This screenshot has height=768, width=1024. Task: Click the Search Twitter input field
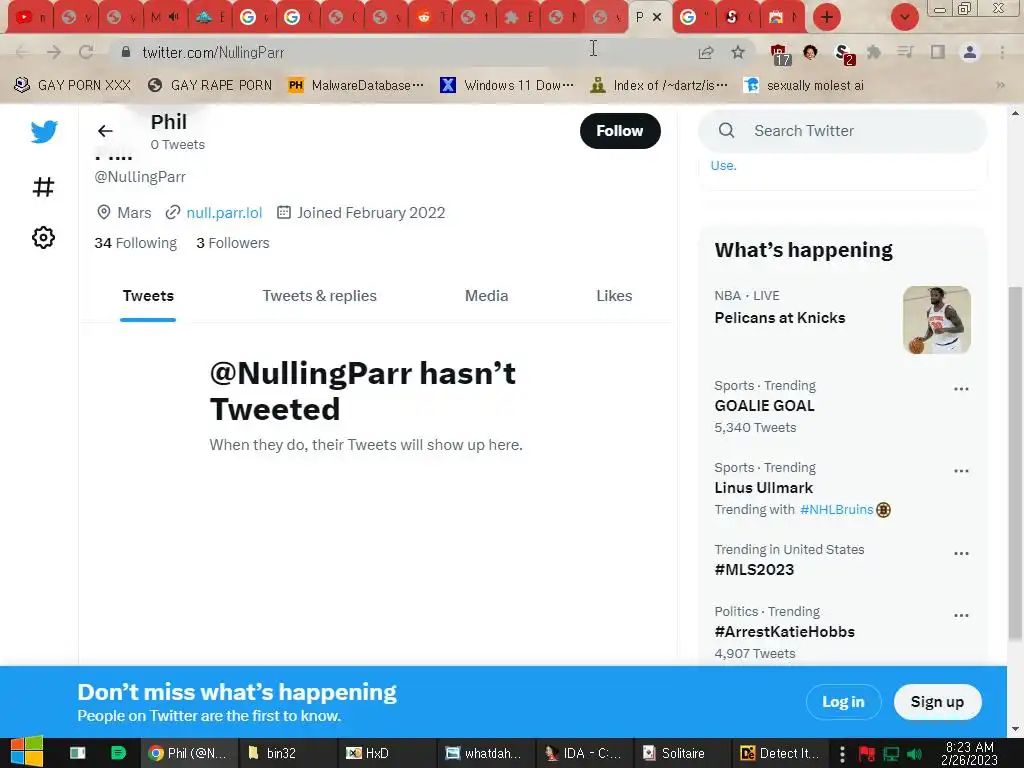[842, 131]
